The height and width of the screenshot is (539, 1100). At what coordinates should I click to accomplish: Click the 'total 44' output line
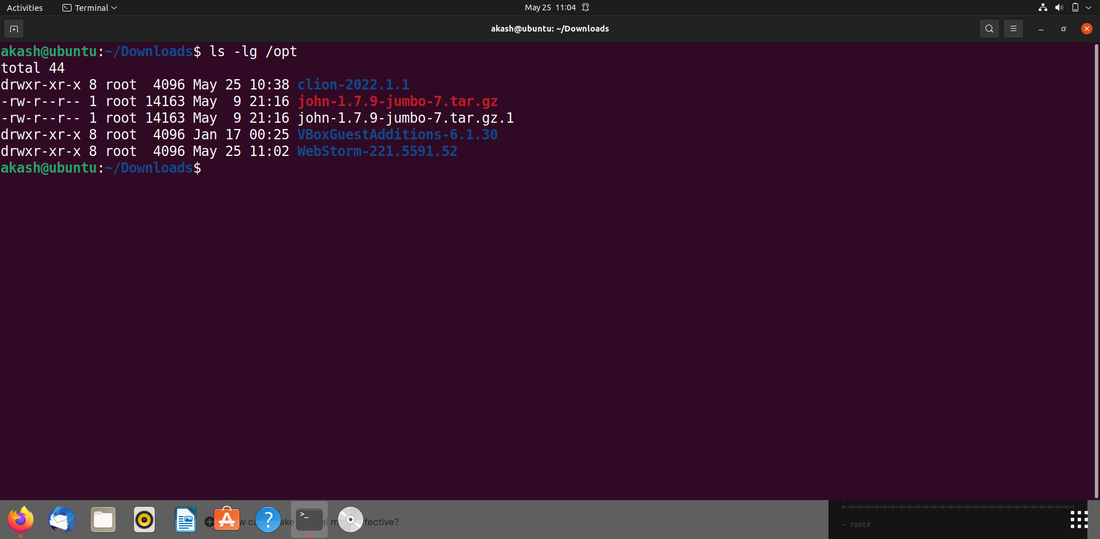coord(32,68)
